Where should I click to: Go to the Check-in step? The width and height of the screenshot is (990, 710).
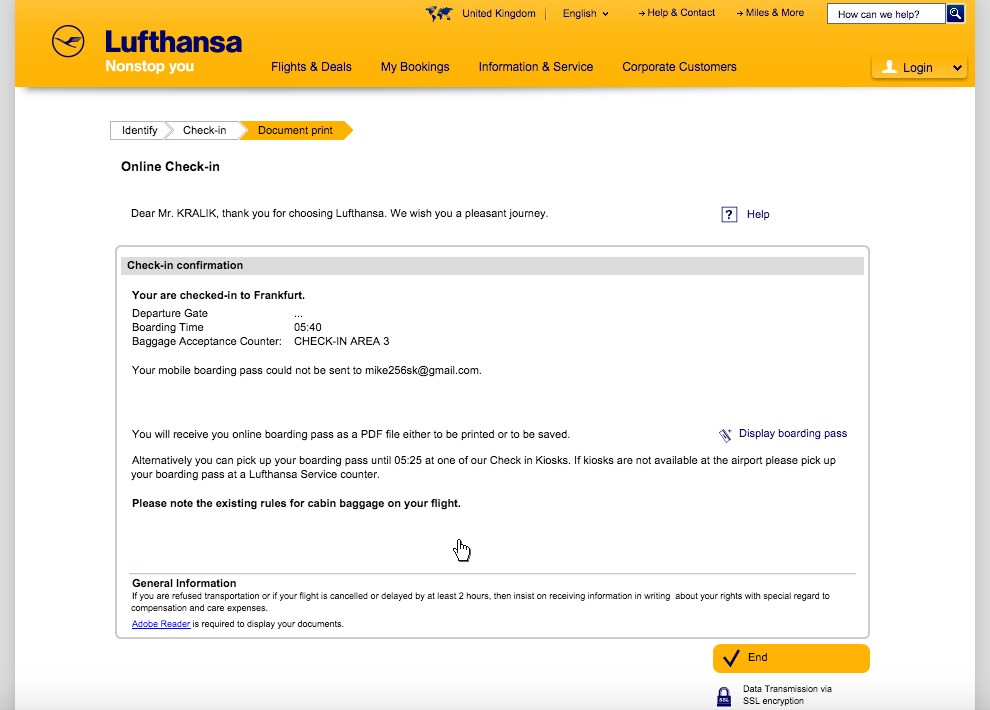204,130
